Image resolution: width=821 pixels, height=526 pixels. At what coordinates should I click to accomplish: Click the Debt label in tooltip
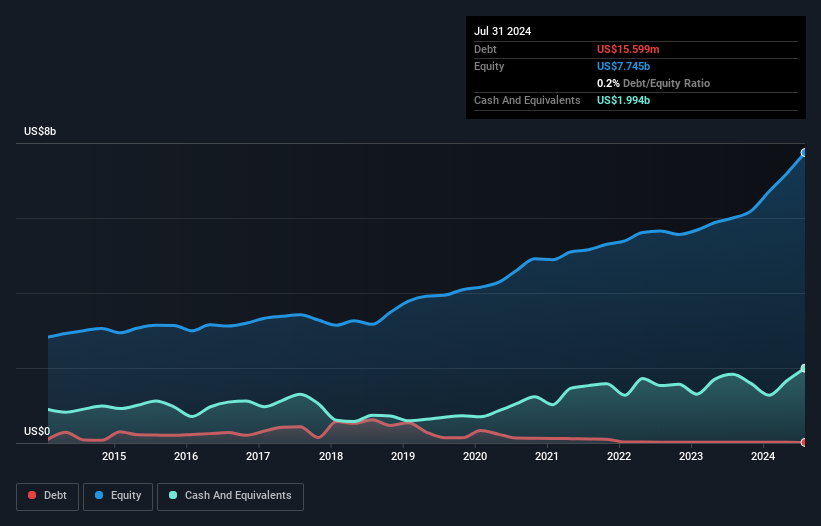coord(485,49)
